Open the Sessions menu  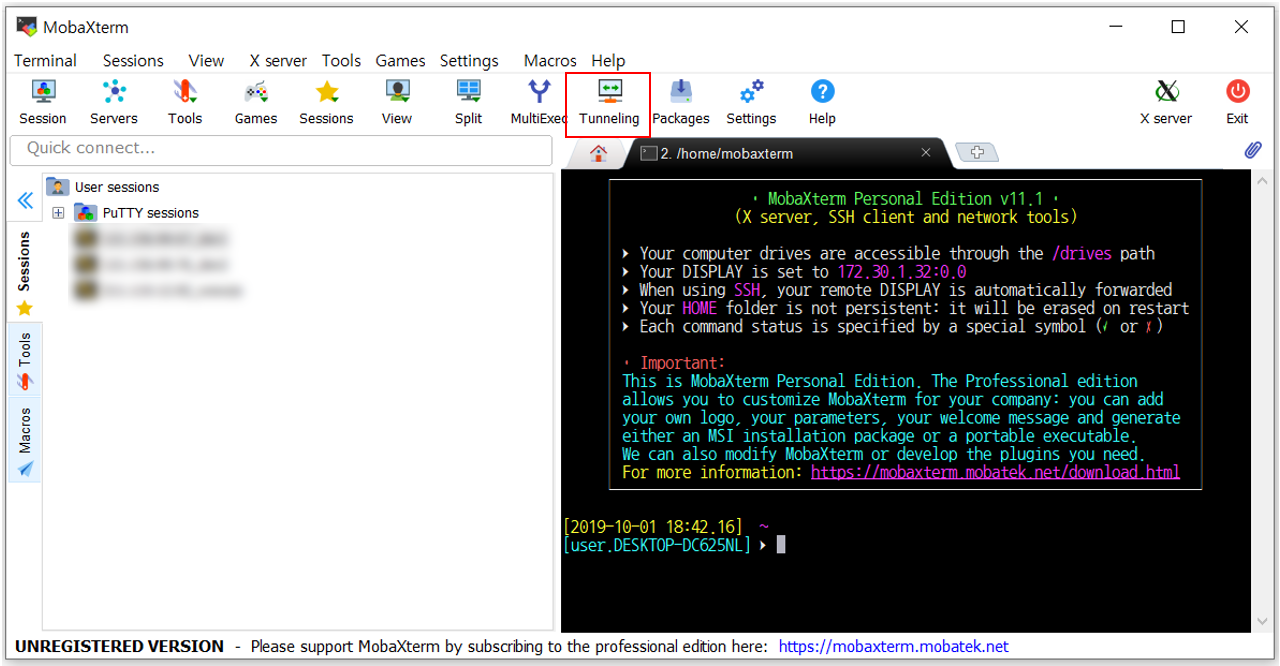click(133, 60)
